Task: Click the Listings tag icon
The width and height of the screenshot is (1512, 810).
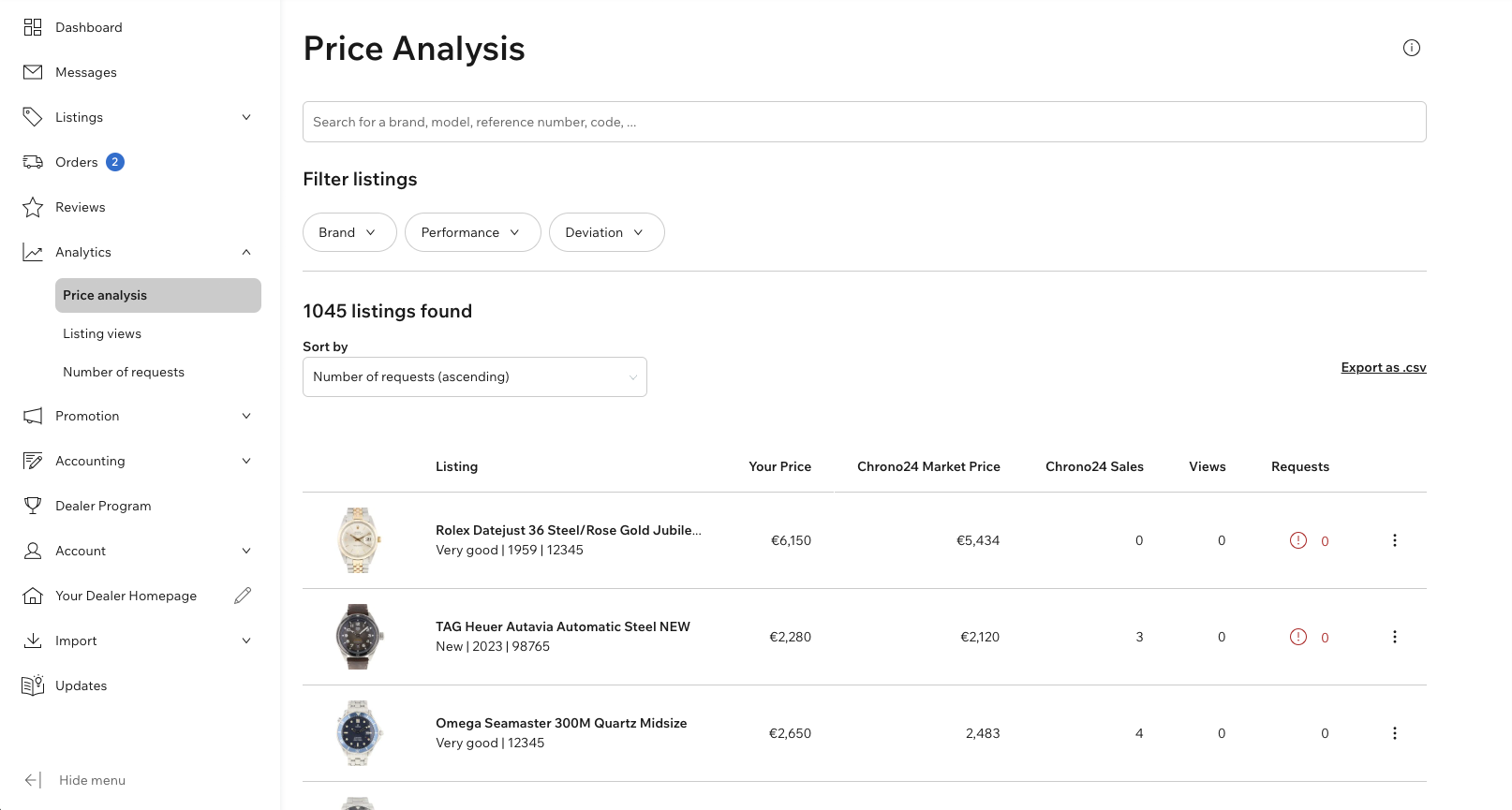Action: click(x=33, y=117)
